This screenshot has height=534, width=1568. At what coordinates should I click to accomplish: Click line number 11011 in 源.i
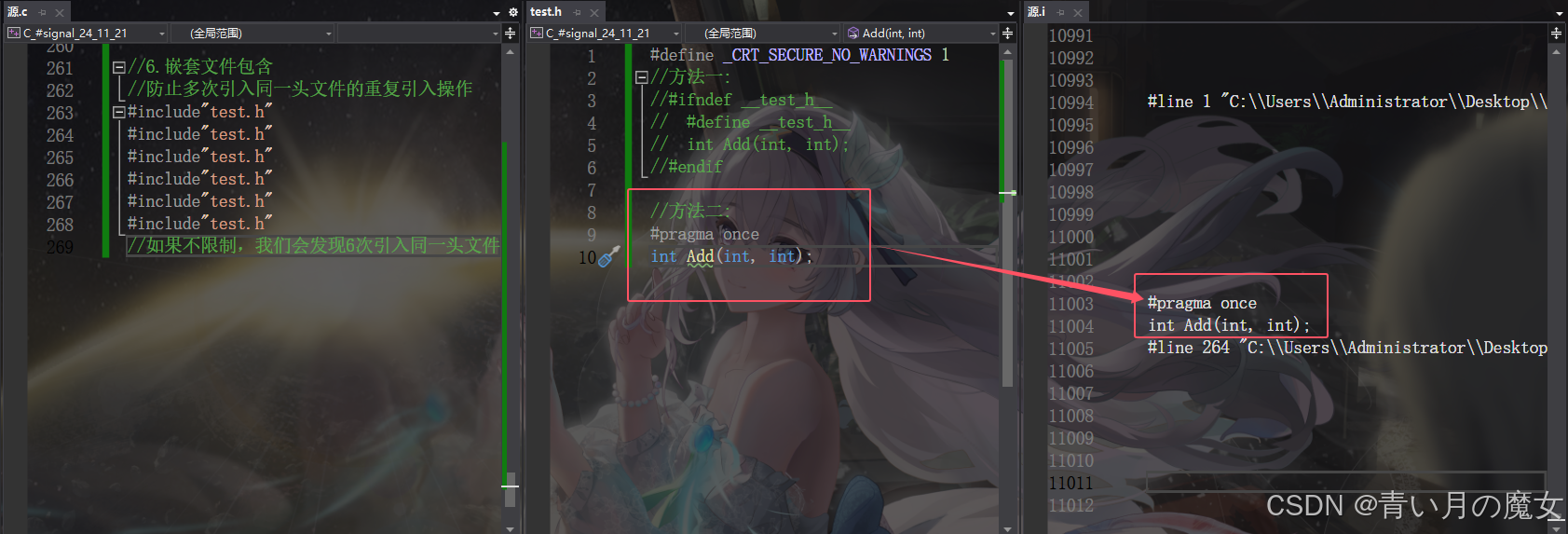(1070, 483)
